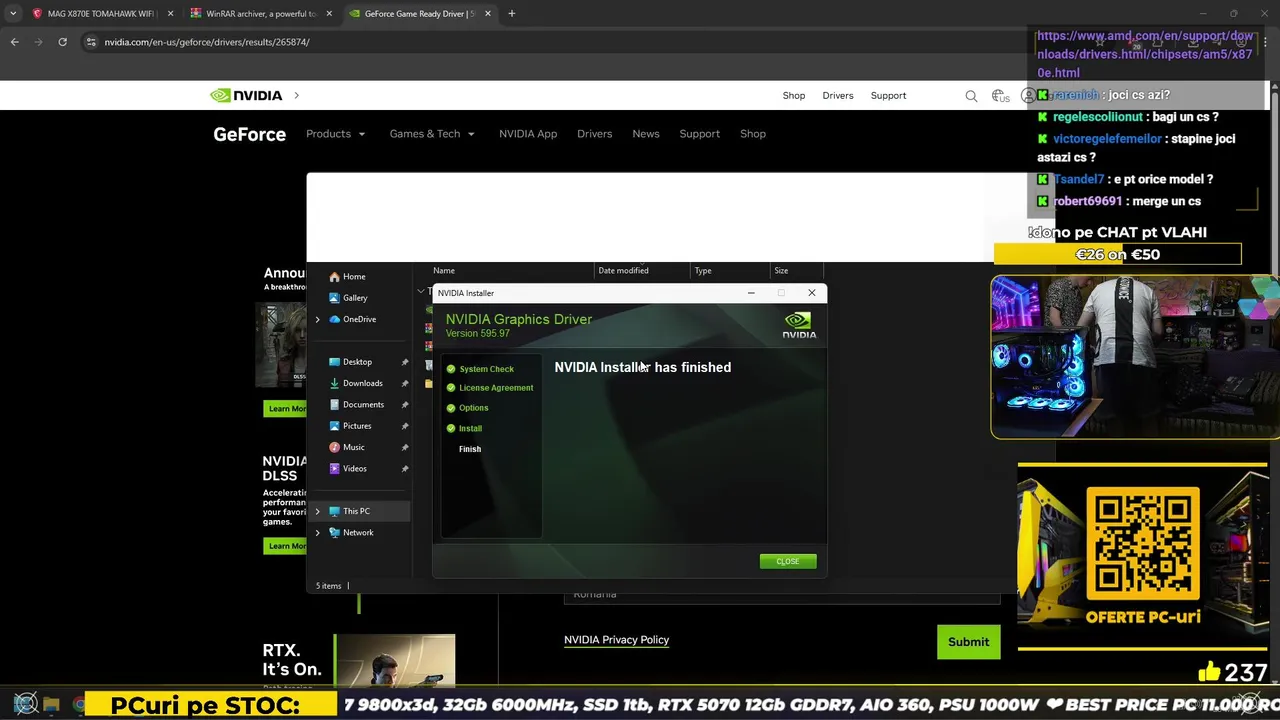Expand the Products dropdown menu
The height and width of the screenshot is (720, 1280).
tap(336, 134)
